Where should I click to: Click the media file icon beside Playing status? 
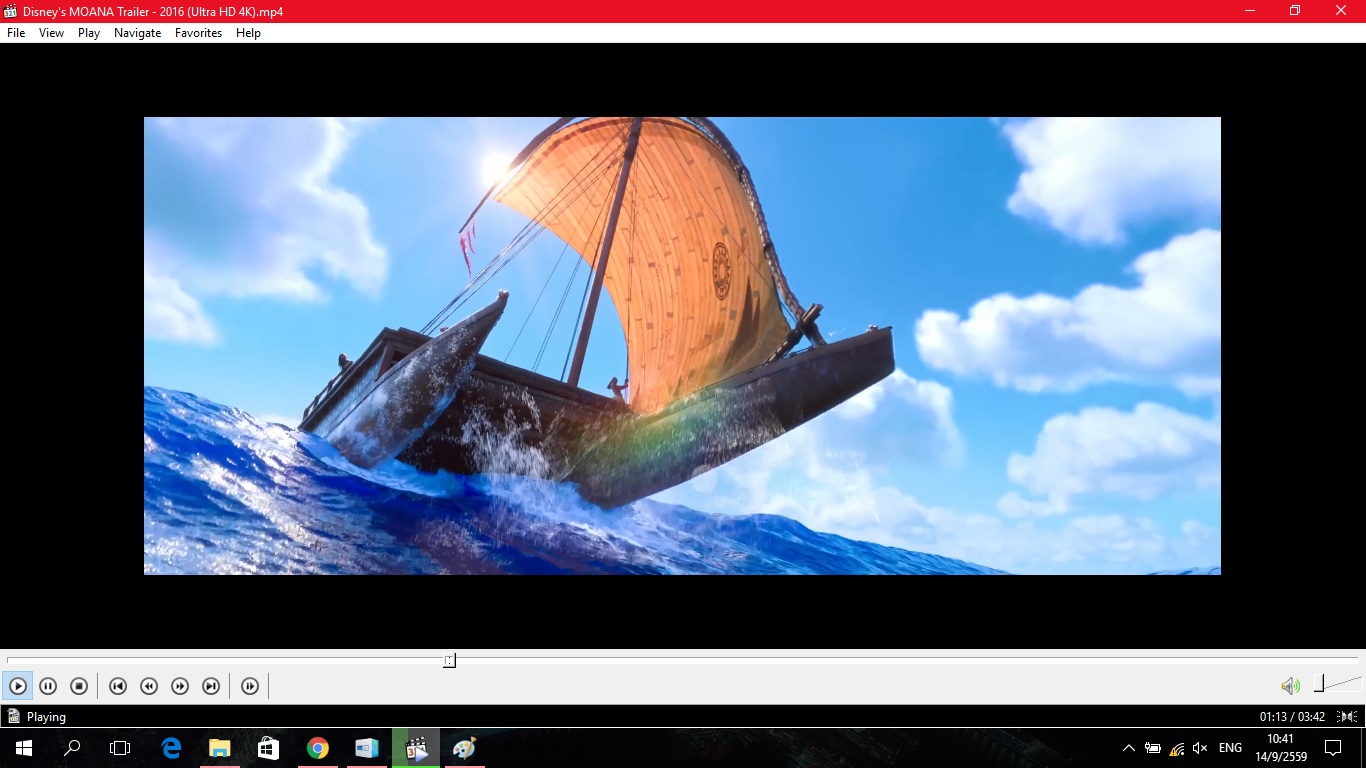13,716
